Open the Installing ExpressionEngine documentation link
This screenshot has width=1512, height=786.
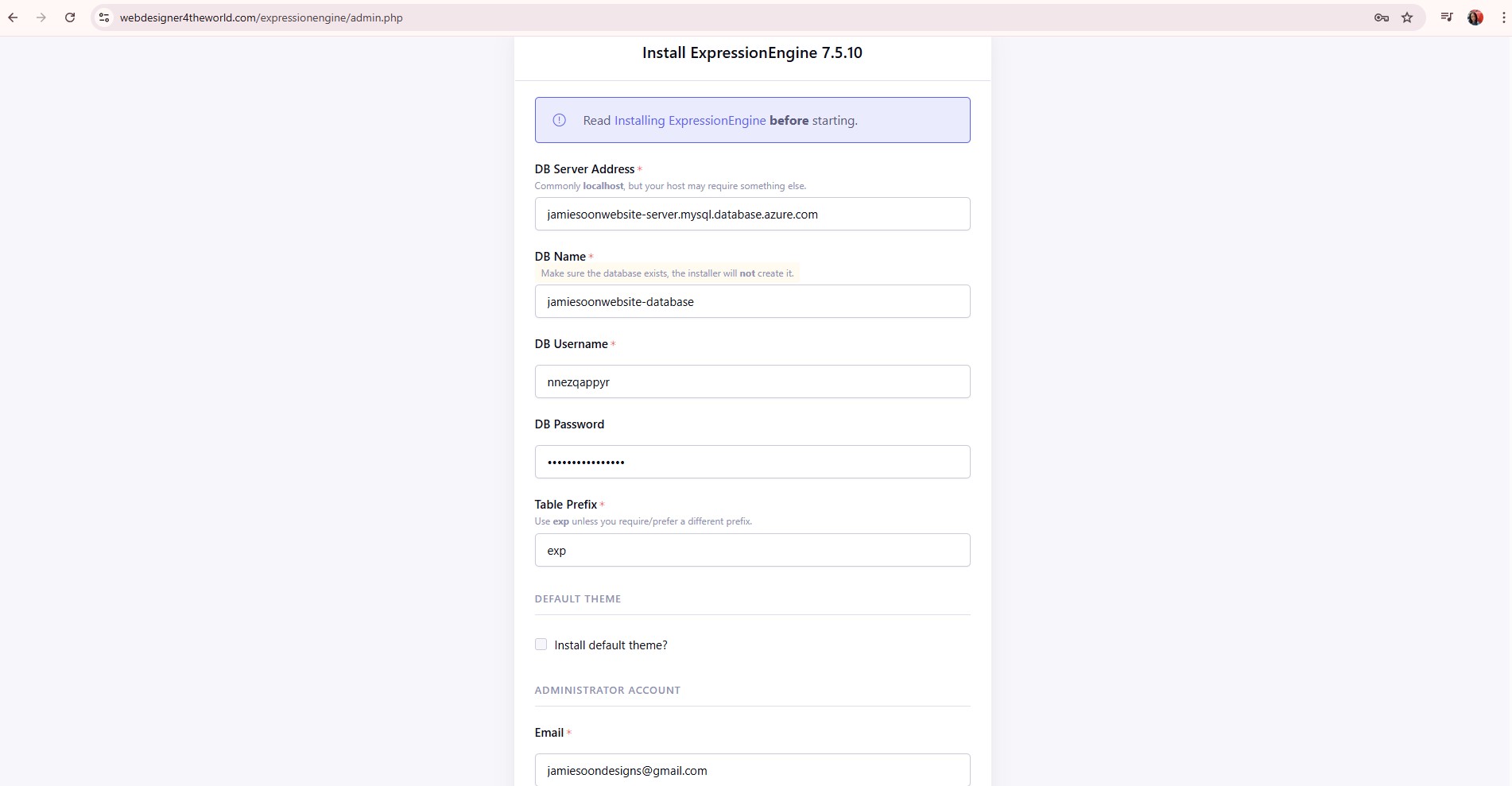click(x=689, y=120)
